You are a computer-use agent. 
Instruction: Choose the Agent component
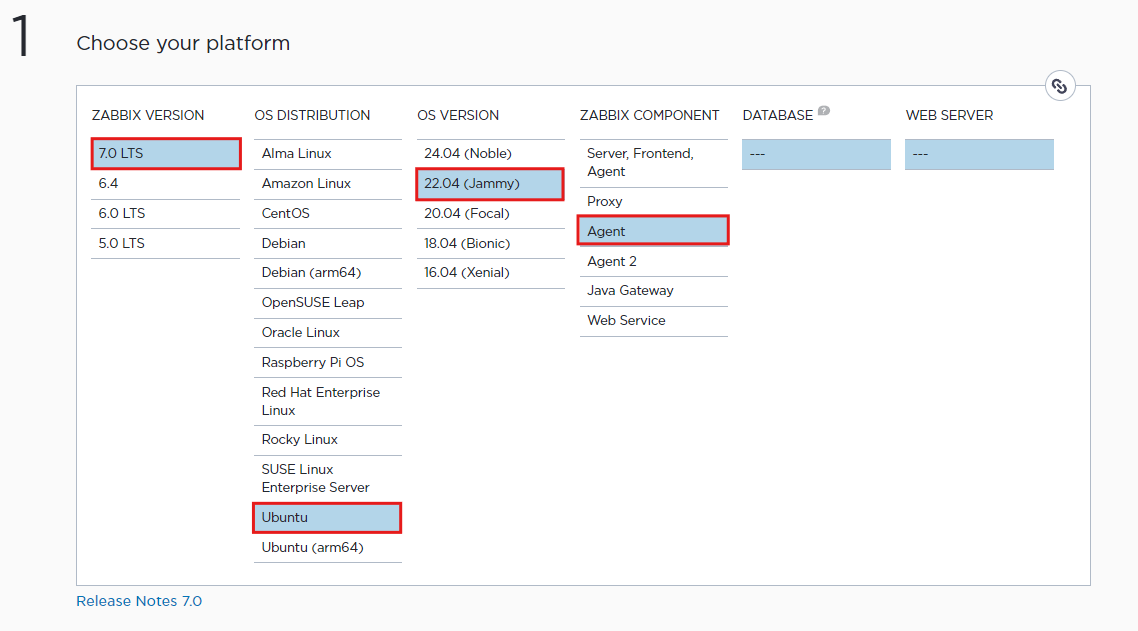(x=653, y=231)
